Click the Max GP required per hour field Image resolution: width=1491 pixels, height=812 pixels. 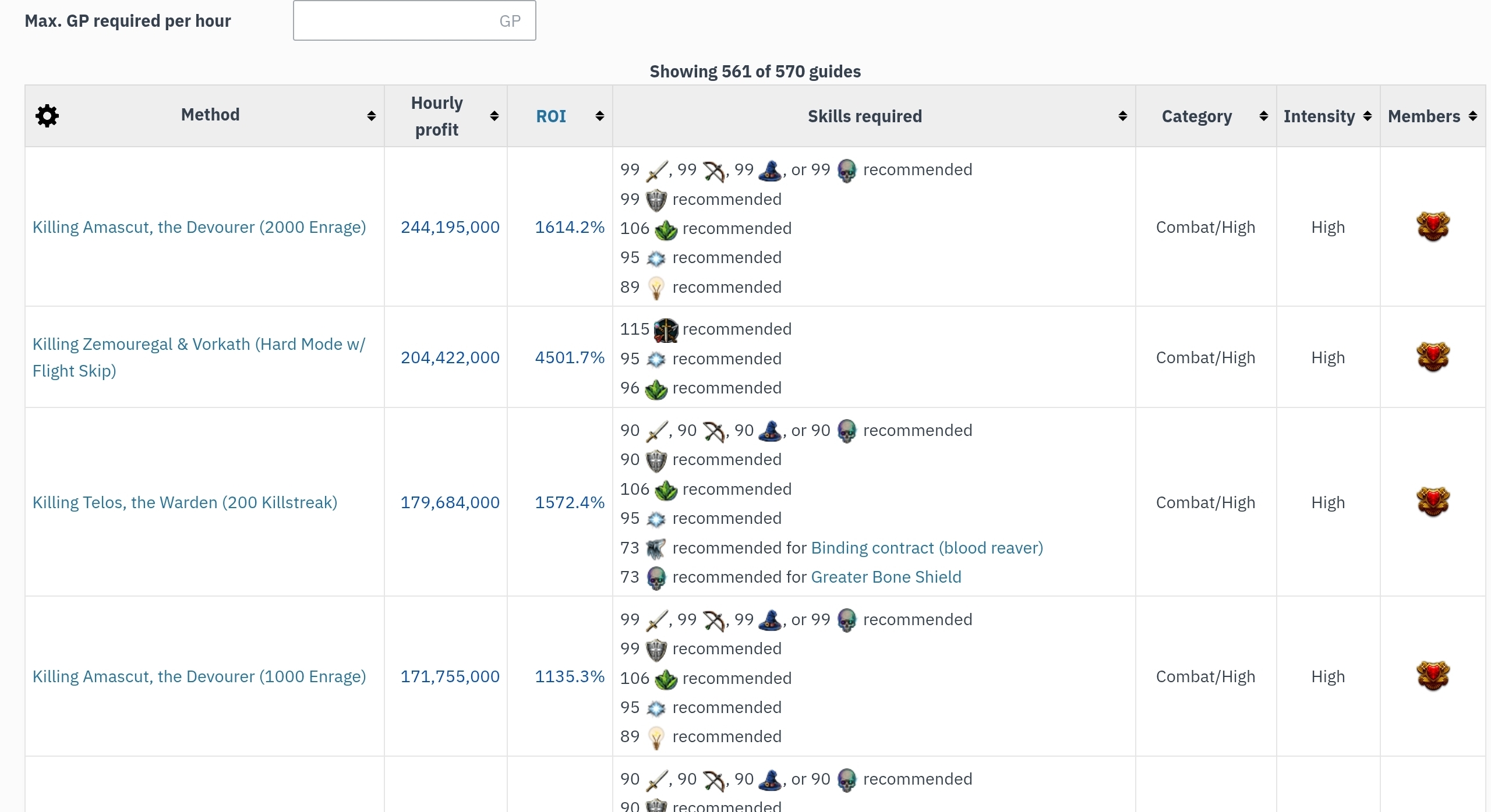click(414, 21)
